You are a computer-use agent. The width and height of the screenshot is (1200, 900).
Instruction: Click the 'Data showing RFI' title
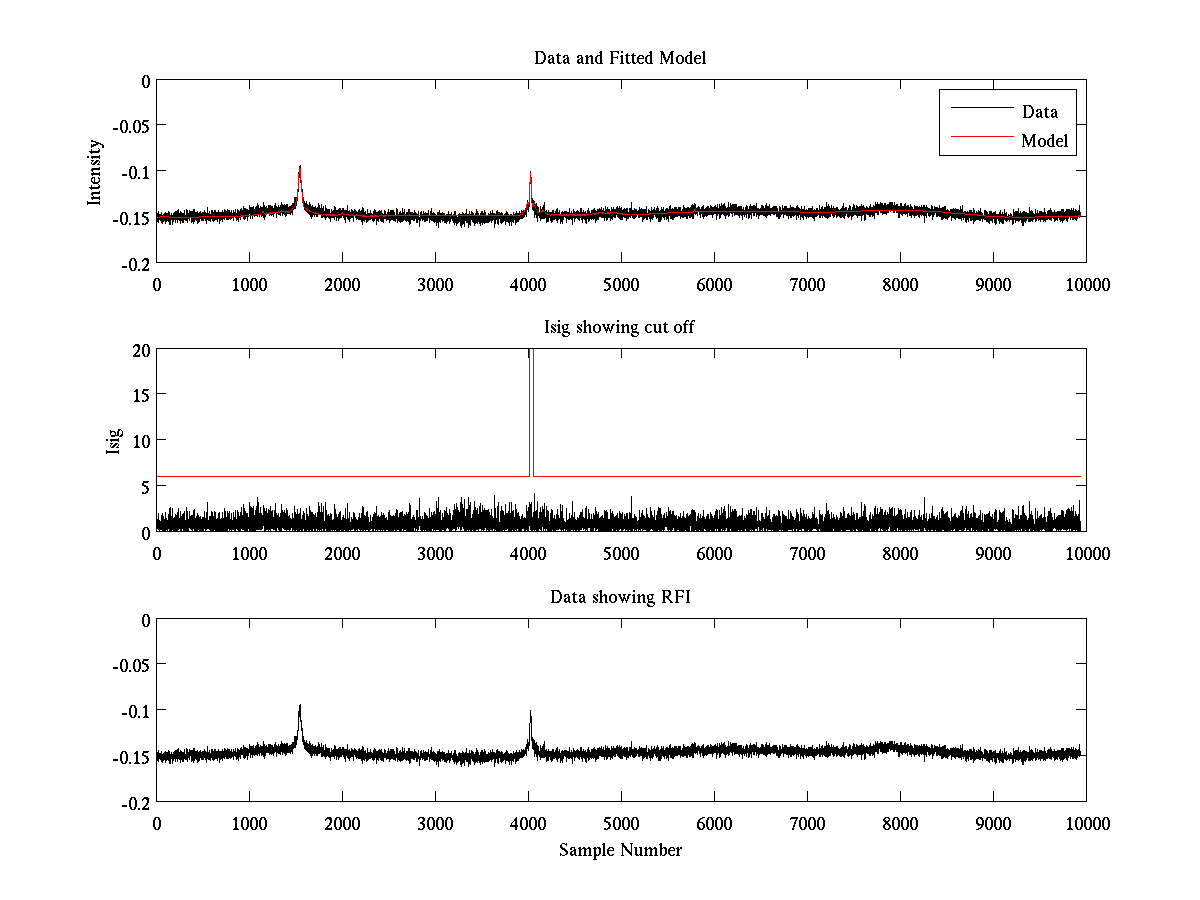tap(620, 597)
